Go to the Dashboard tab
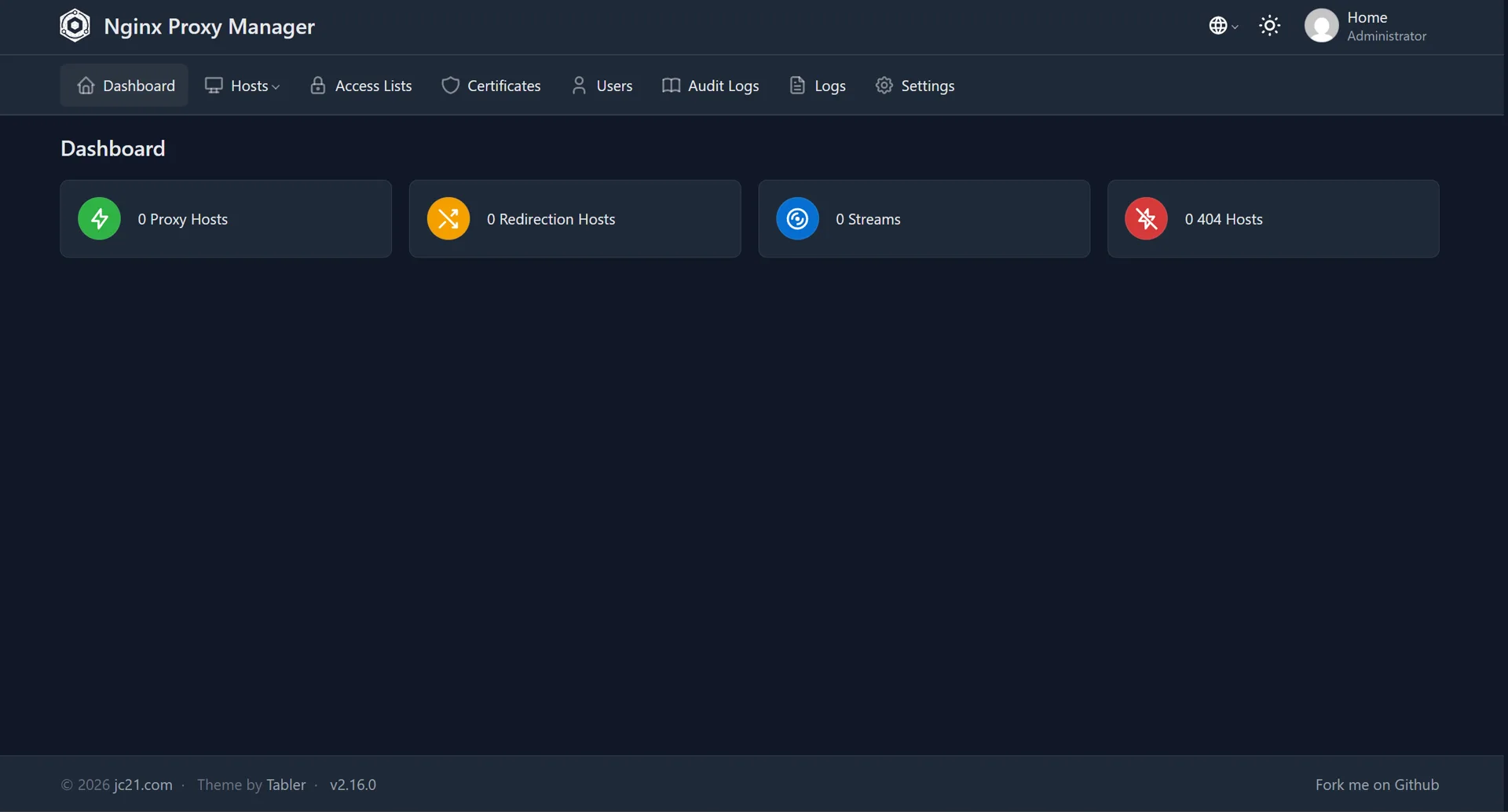1508x812 pixels. point(124,86)
